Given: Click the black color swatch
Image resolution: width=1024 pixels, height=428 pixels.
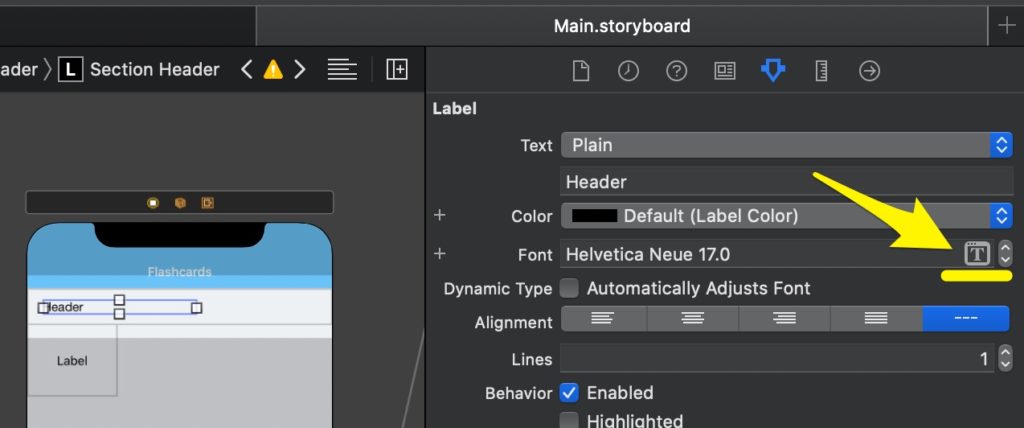Looking at the screenshot, I should (594, 216).
